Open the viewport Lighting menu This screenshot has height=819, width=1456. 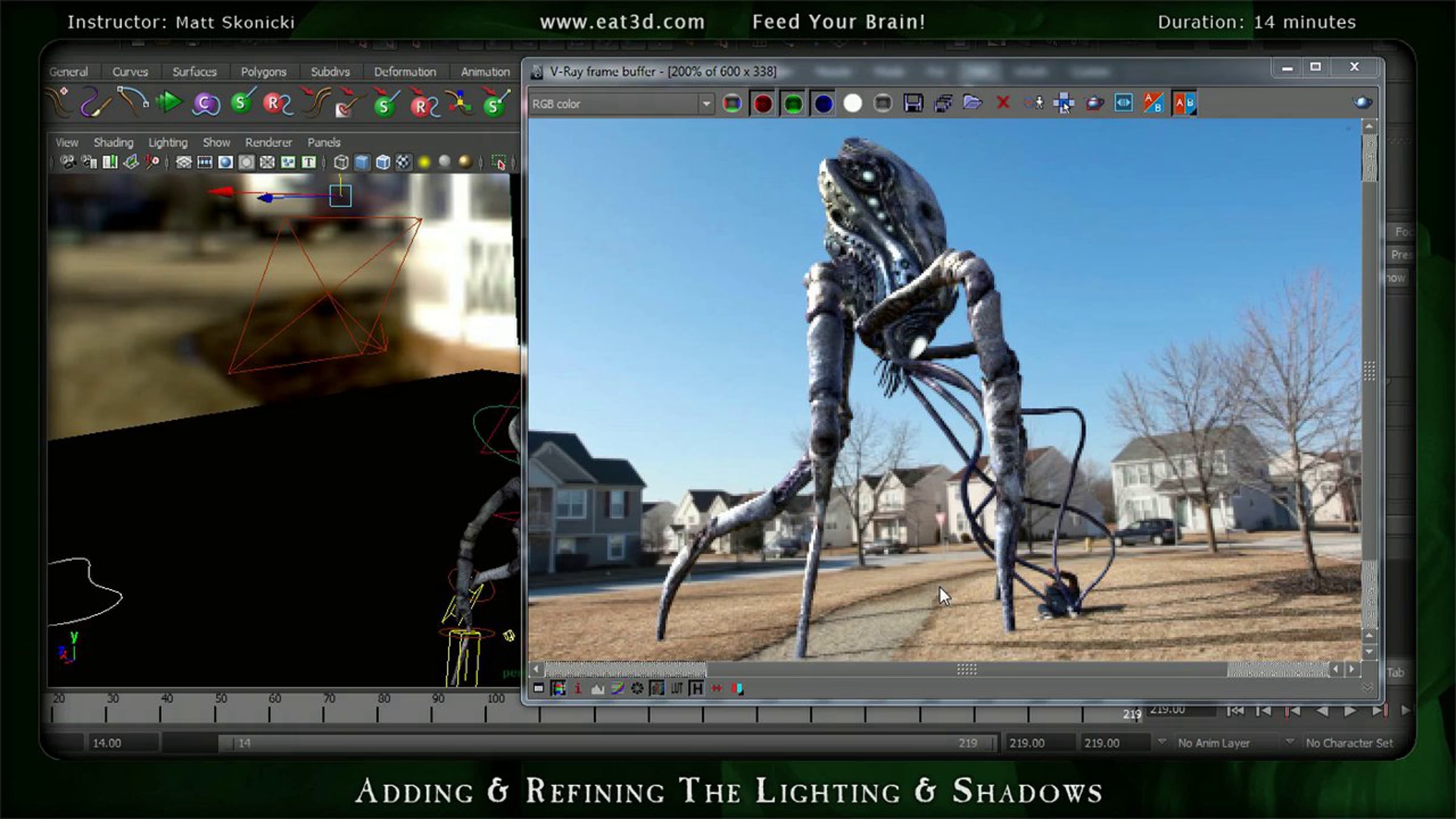[168, 143]
